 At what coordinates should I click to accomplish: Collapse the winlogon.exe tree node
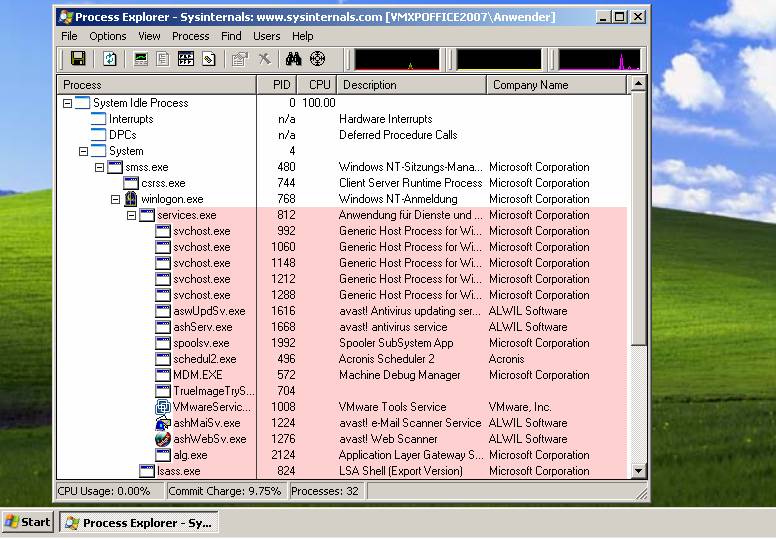115,199
